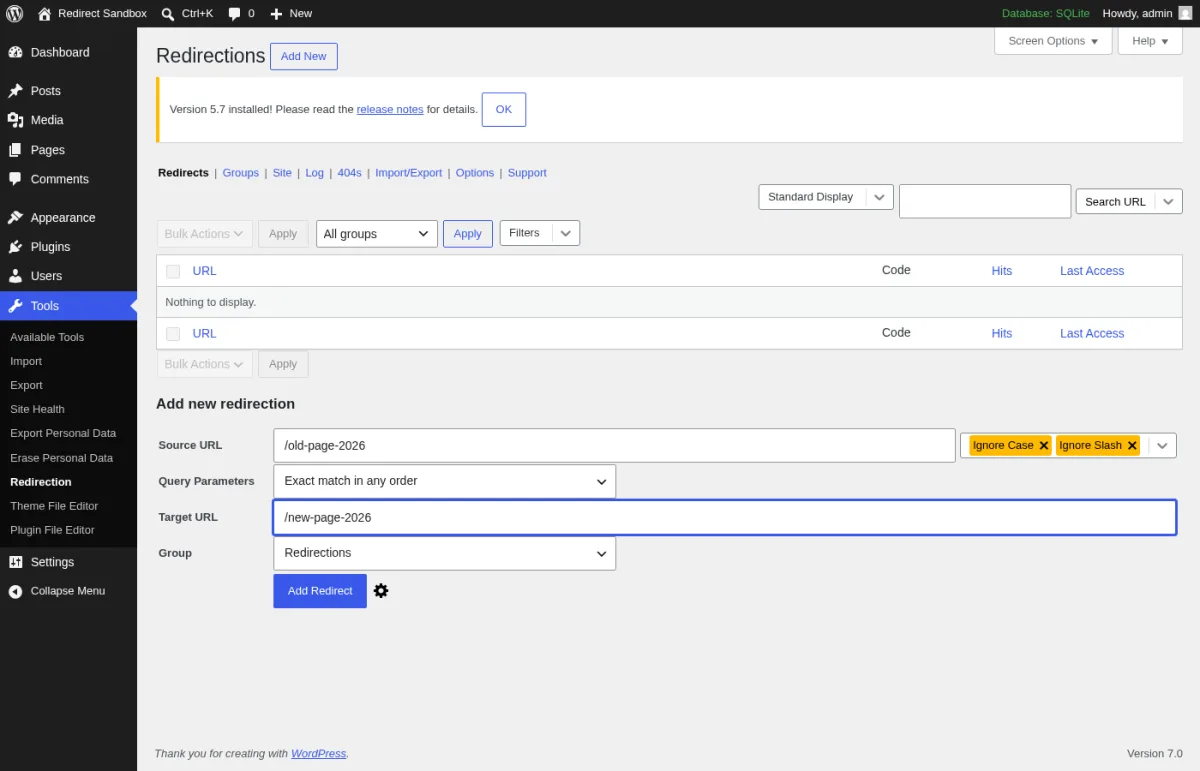Click the Source URL input field
This screenshot has height=771, width=1200.
coord(614,446)
